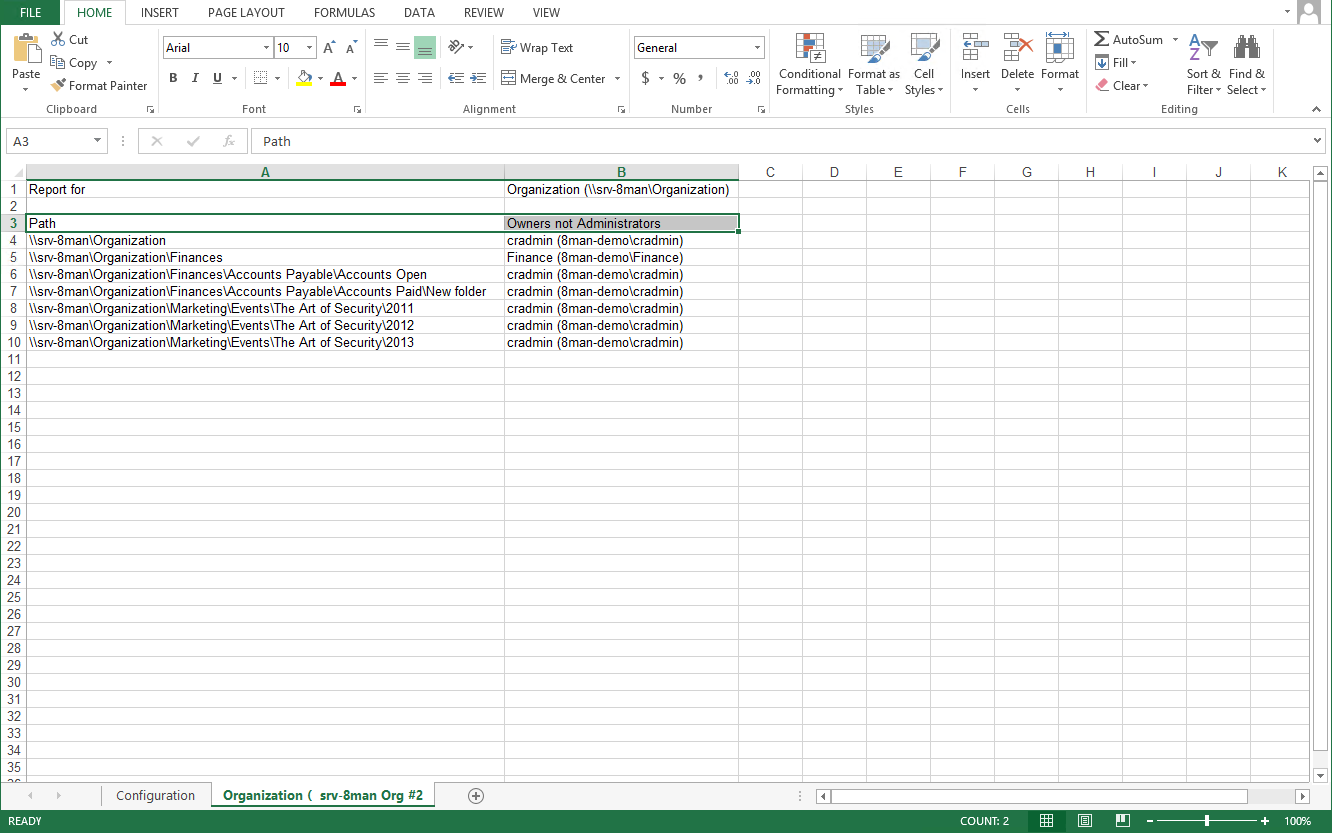The image size is (1332, 833).
Task: Open the Configuration sheet tab
Action: 155,796
